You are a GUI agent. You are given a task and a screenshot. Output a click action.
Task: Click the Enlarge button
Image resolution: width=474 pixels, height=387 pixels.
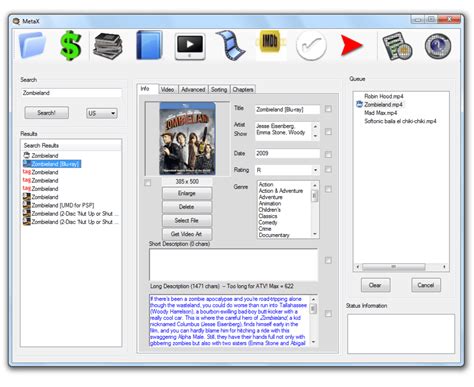187,193
